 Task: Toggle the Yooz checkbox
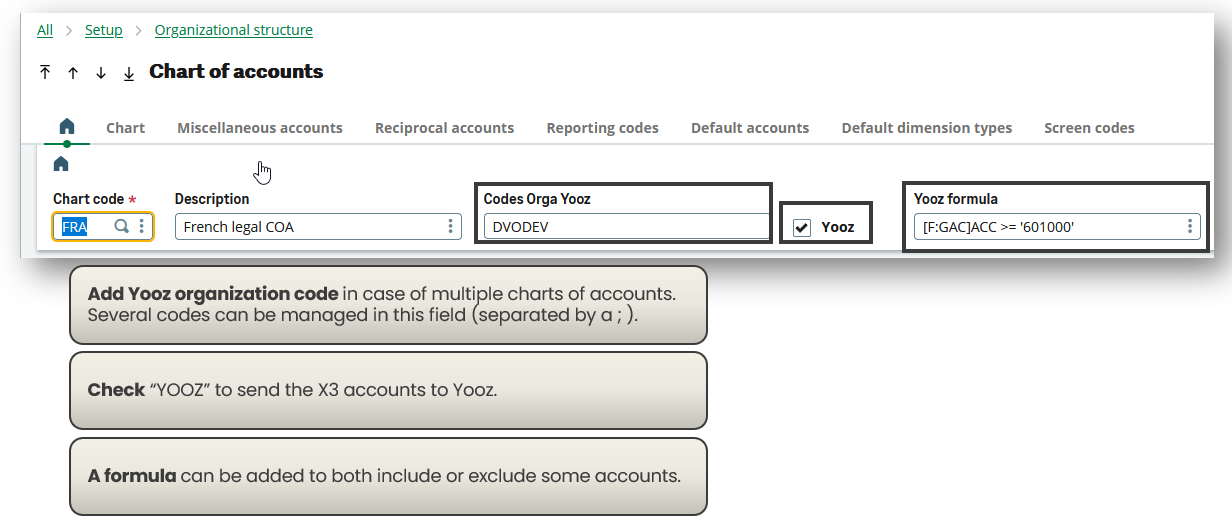pos(802,228)
